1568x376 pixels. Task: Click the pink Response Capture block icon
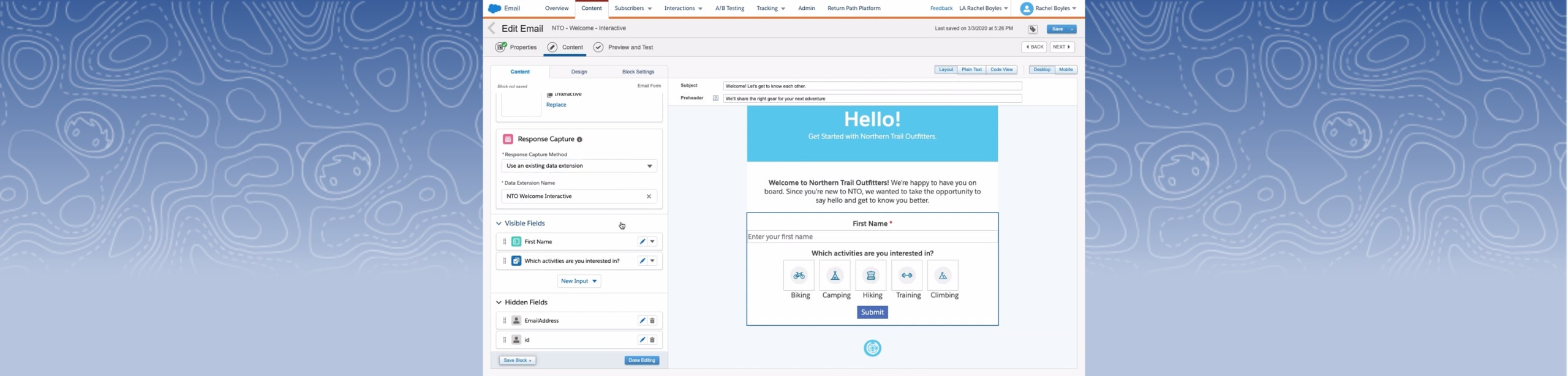click(508, 139)
